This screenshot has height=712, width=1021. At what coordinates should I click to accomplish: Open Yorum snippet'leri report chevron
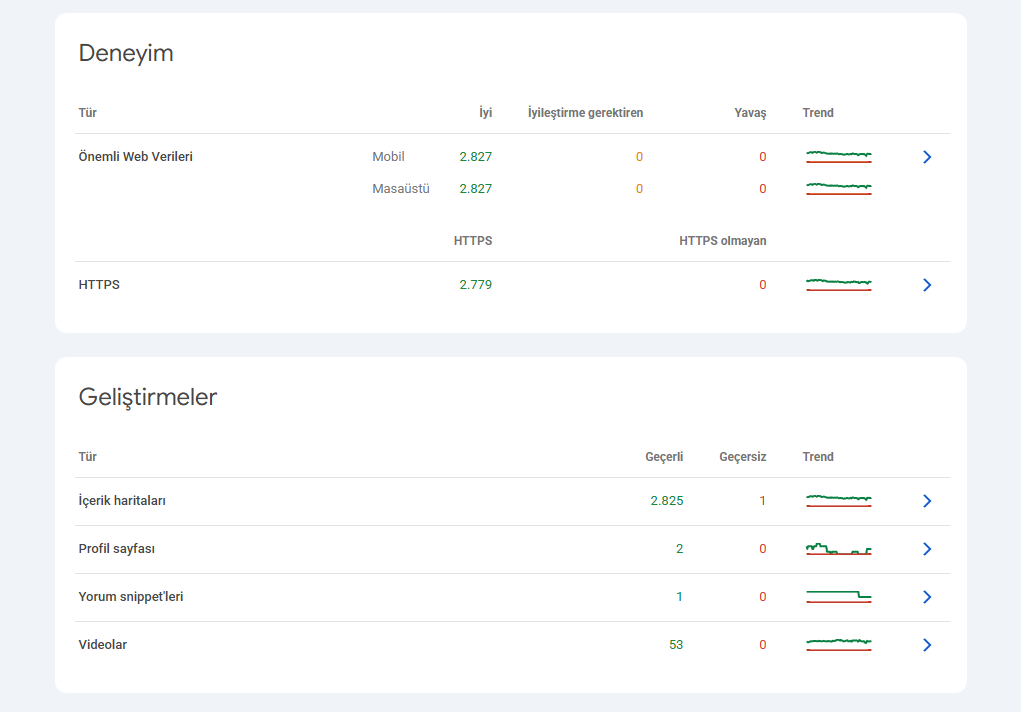[927, 597]
